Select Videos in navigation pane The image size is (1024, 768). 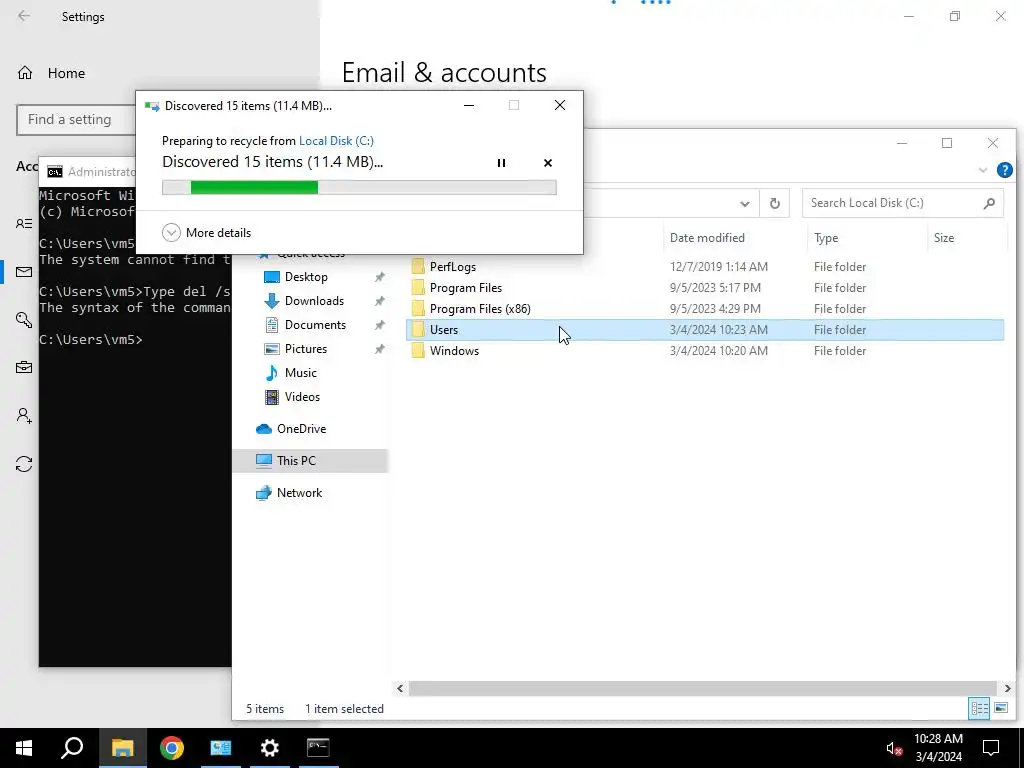tap(302, 397)
